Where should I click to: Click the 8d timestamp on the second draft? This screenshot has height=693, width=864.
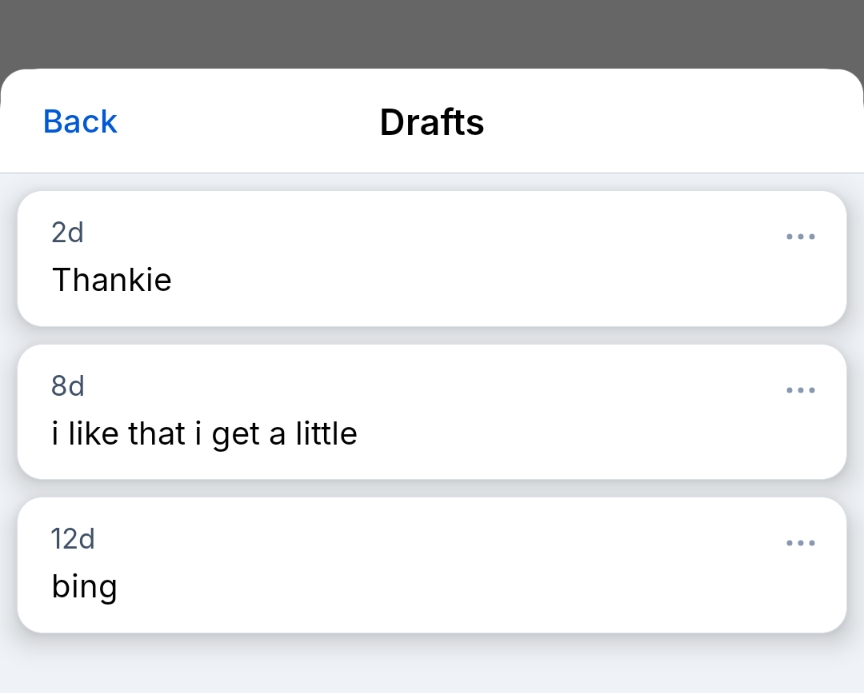coord(68,386)
